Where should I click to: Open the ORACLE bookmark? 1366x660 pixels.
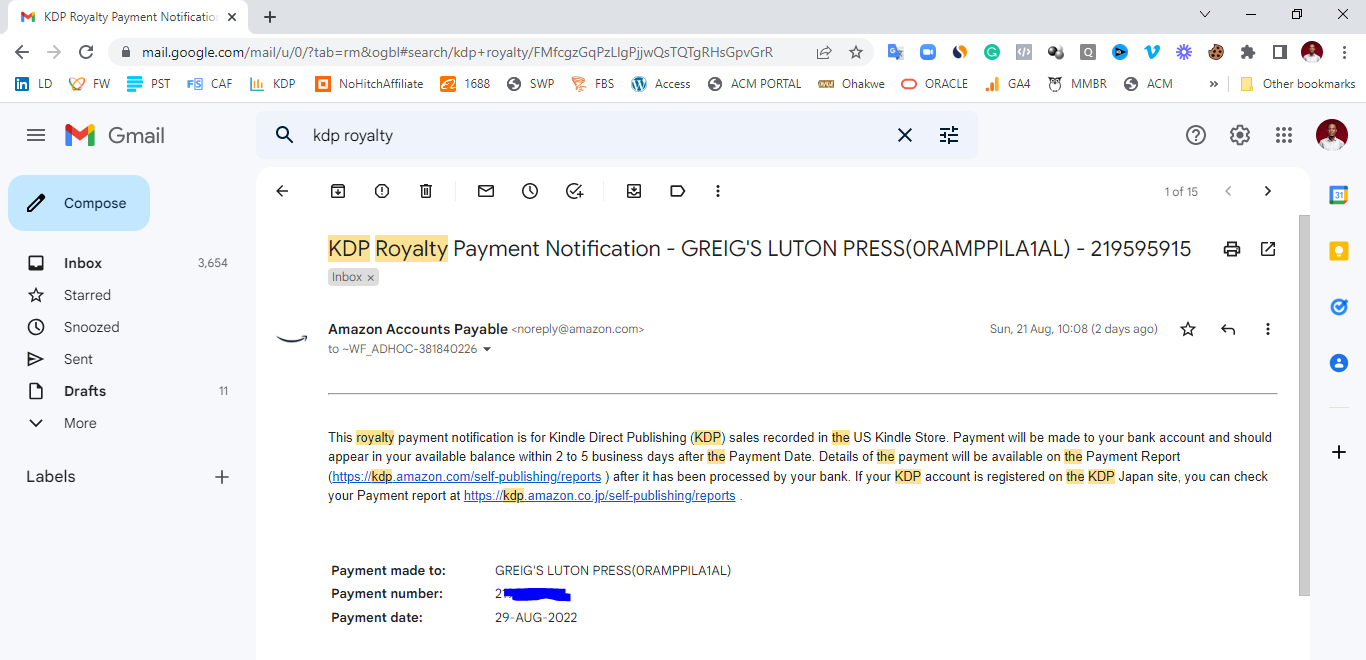(x=935, y=84)
